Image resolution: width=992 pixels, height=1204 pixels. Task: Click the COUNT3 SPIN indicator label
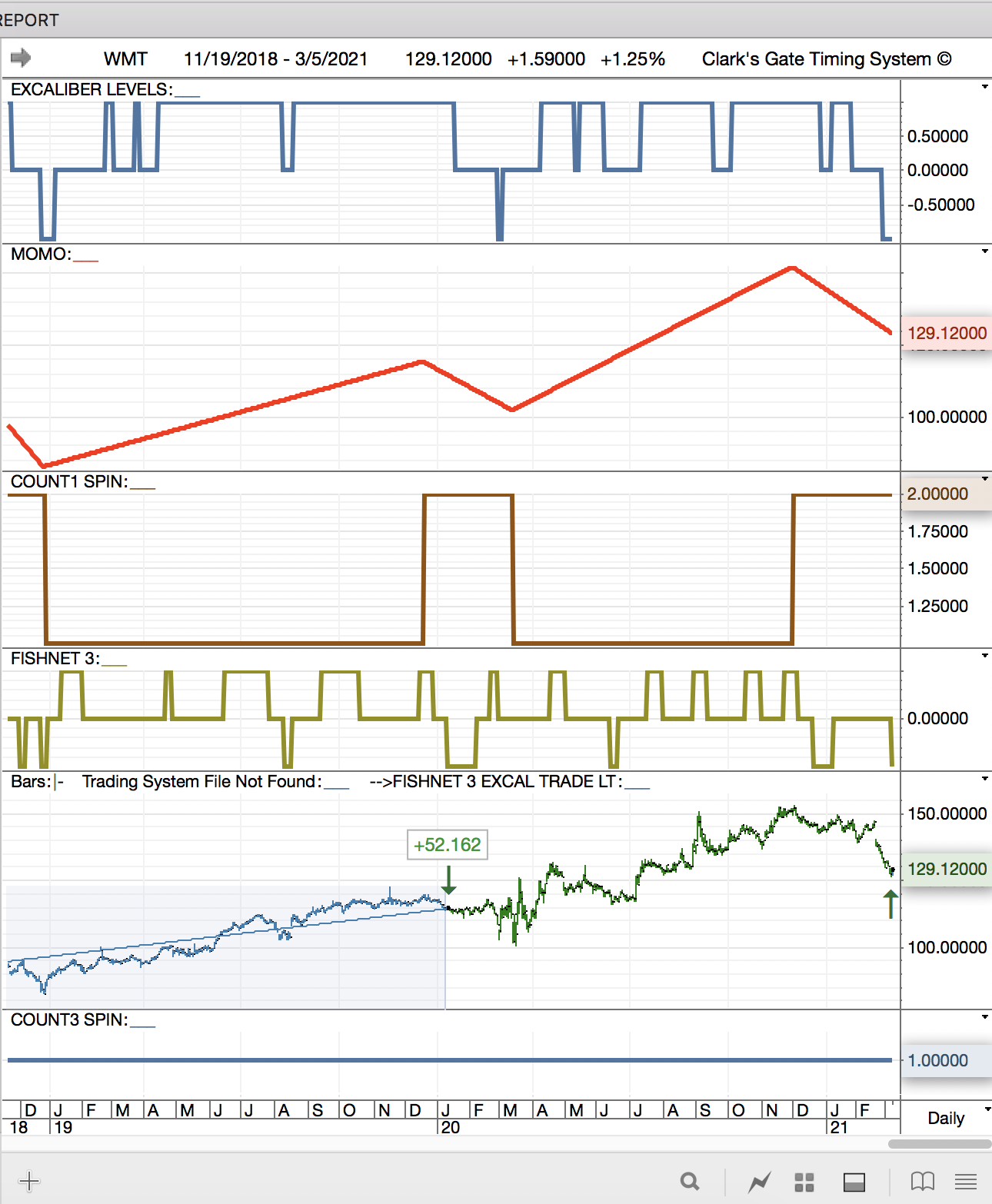(69, 1019)
